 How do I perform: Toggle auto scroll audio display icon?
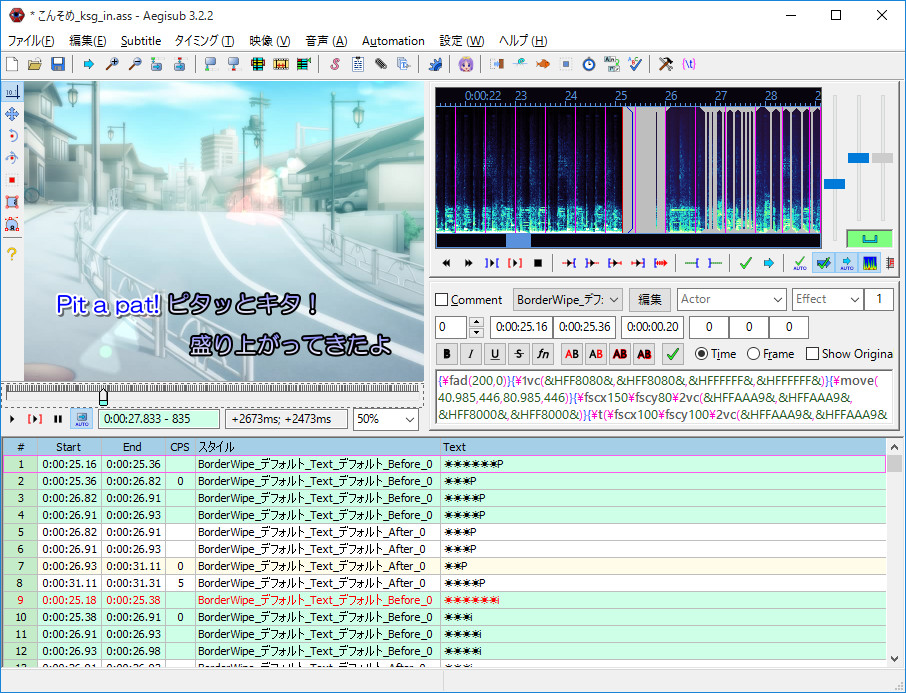point(846,263)
